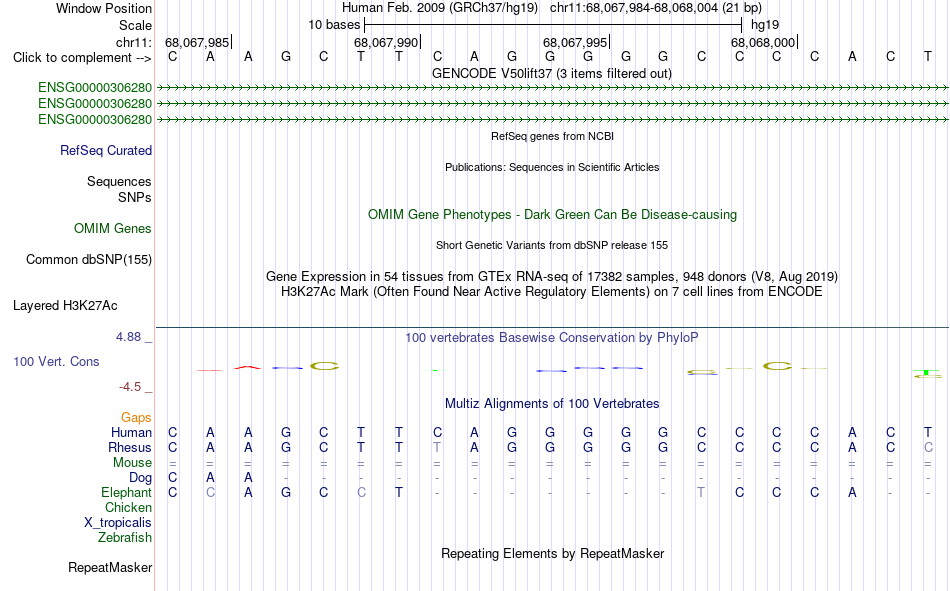Click the hg19 label beside scale bar
This screenshot has width=950, height=591.
(765, 25)
